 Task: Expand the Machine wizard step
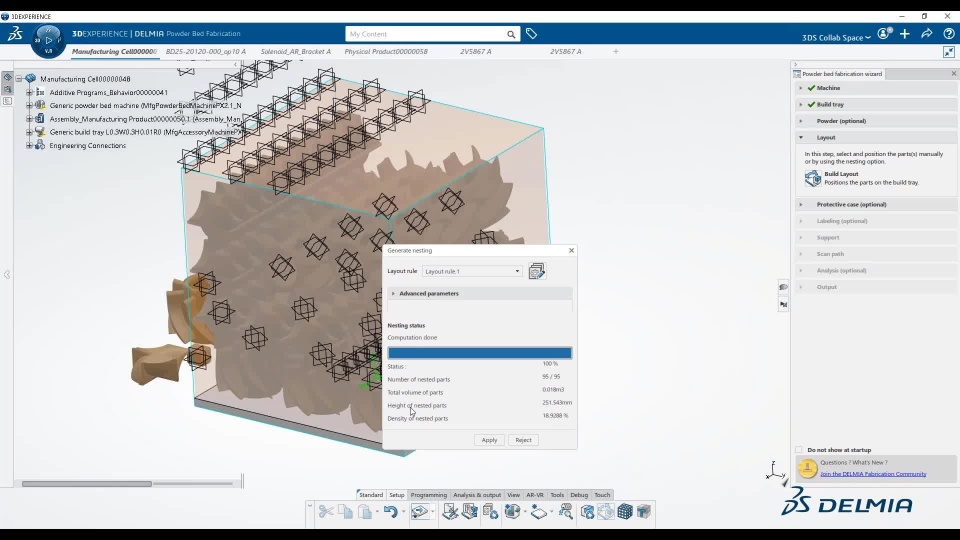[801, 88]
